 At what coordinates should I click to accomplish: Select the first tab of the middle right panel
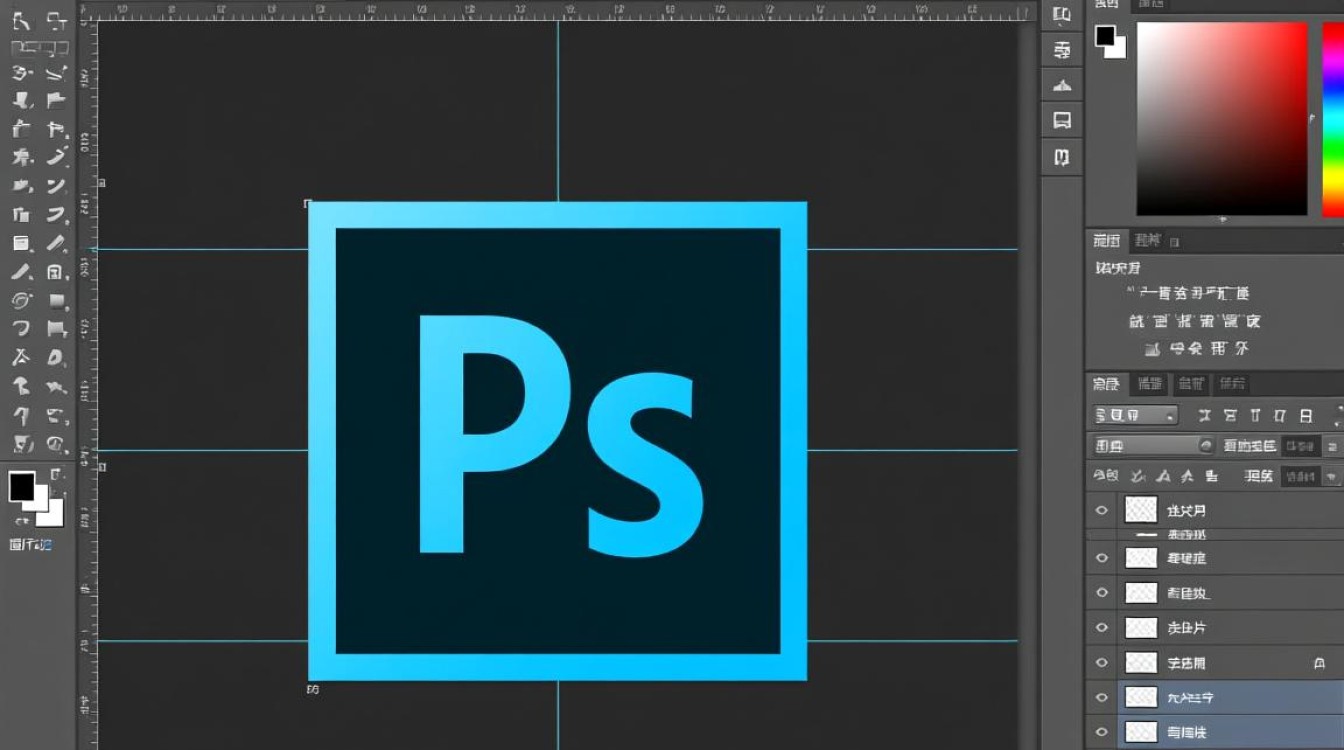click(1106, 241)
